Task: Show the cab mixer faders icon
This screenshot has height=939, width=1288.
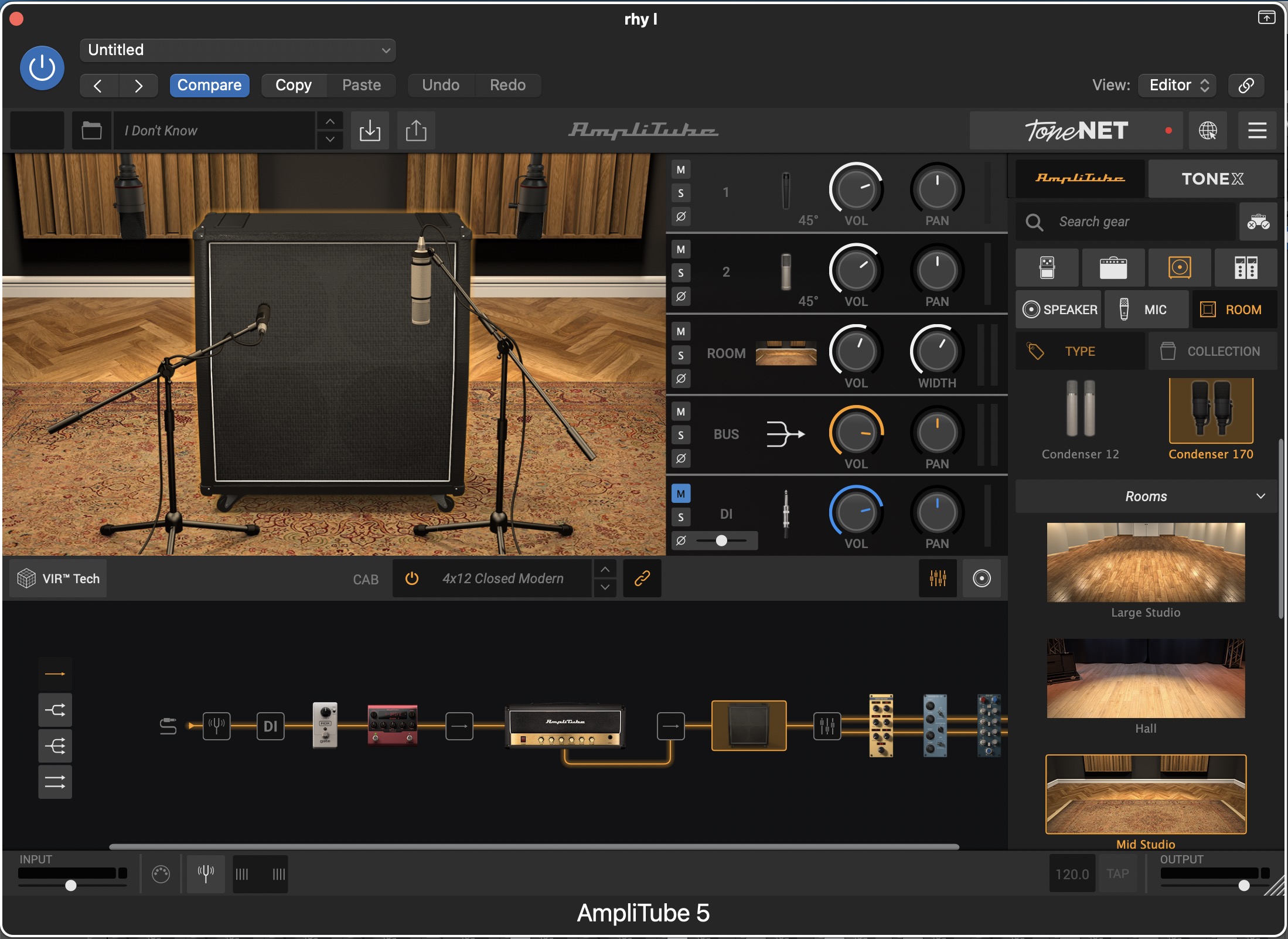Action: 938,579
